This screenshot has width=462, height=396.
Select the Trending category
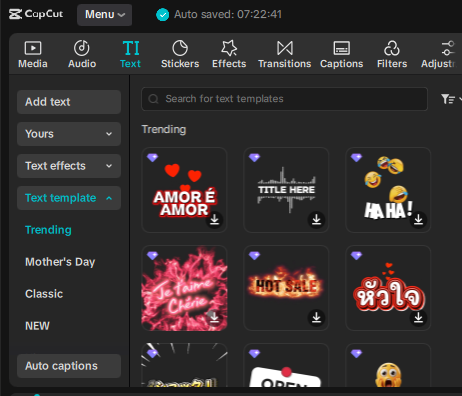tap(48, 230)
